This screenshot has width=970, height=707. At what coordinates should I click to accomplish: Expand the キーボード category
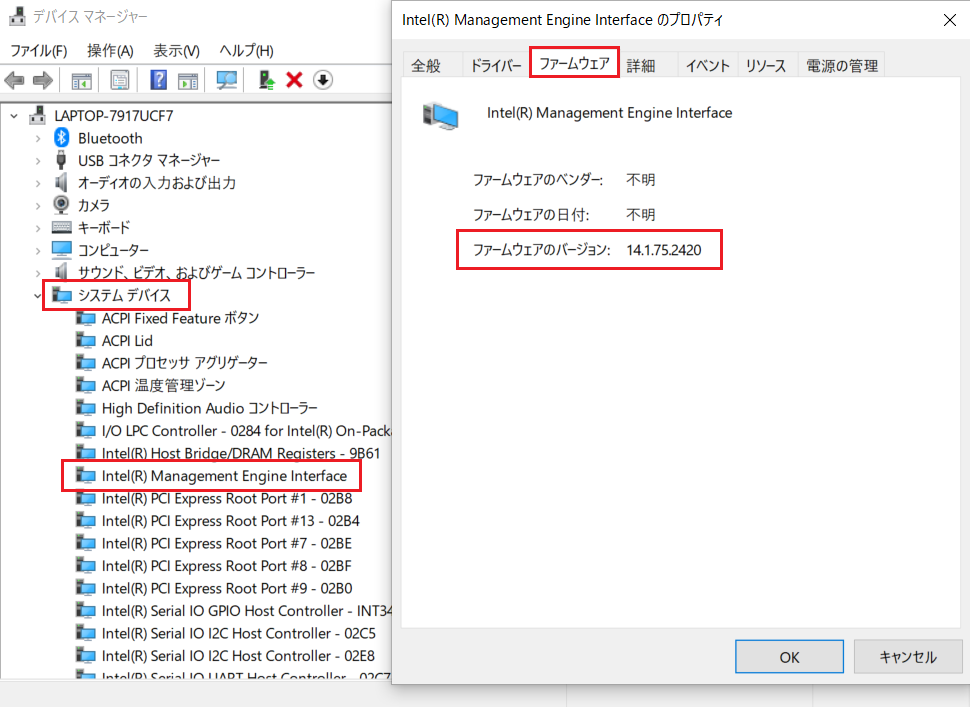pyautogui.click(x=38, y=228)
